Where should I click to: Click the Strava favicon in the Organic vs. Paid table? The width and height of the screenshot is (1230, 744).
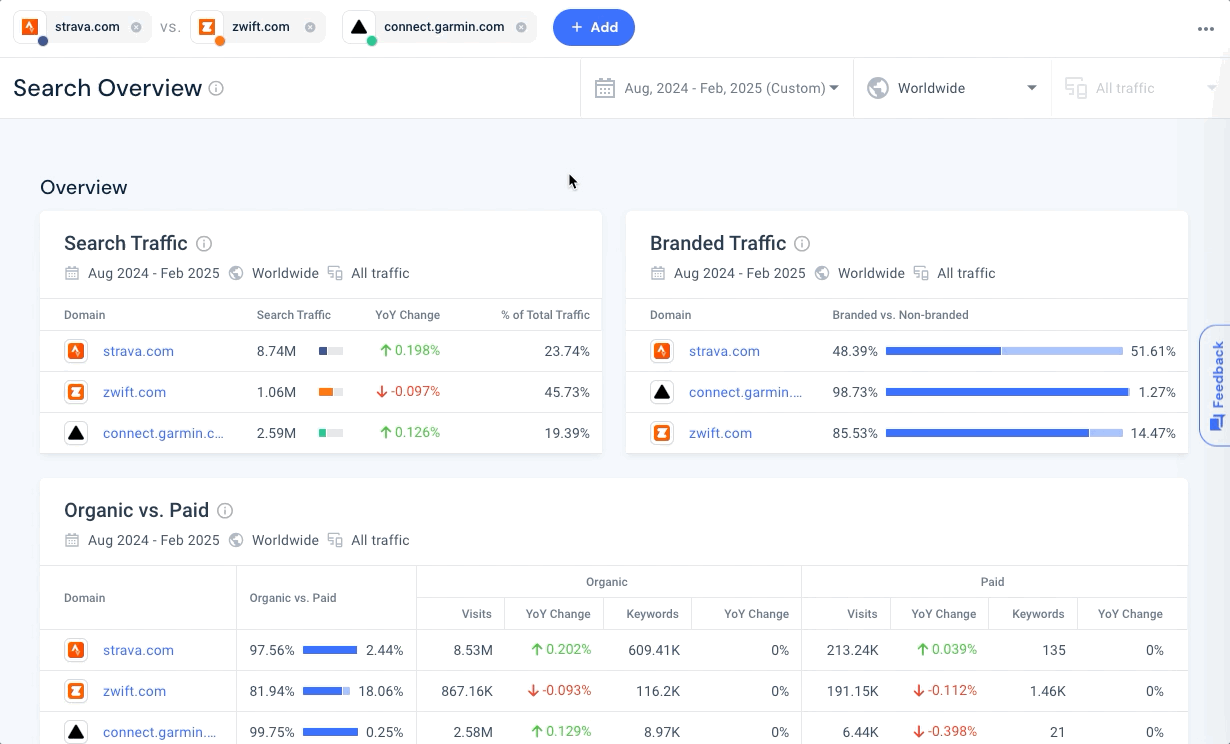[76, 650]
